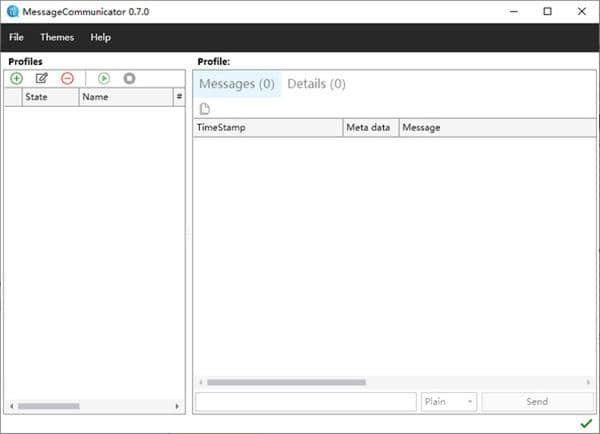
Task: Click the Meta data column header
Action: tap(371, 127)
